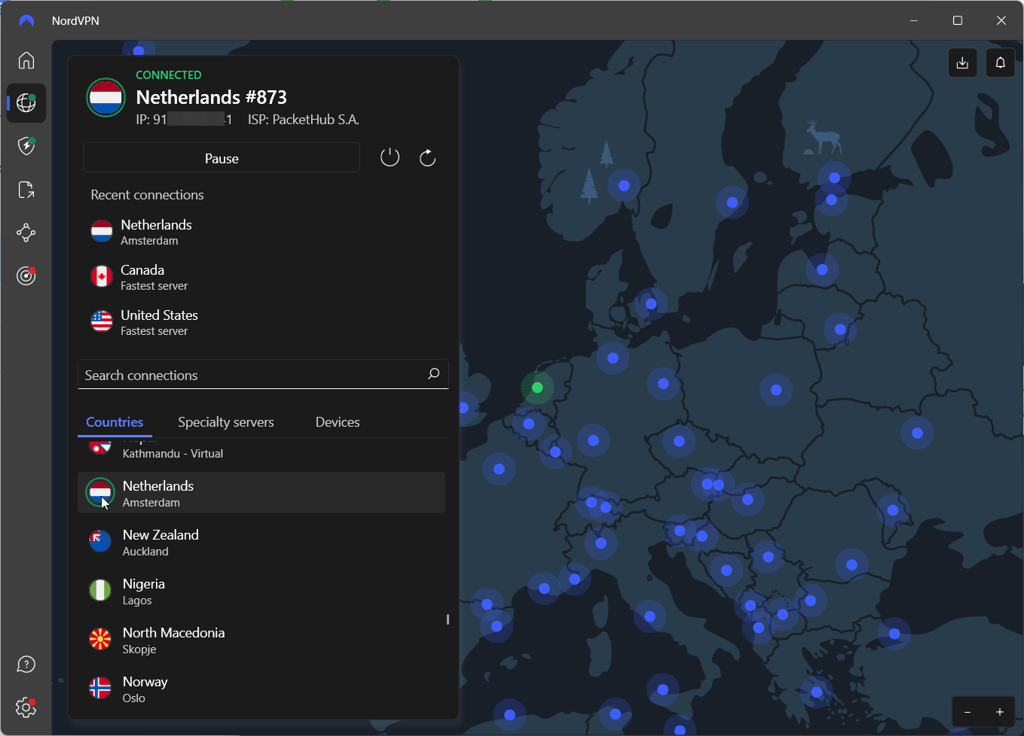Select the Kathmandu - Virtual entry
The image size is (1024, 736).
pos(261,451)
